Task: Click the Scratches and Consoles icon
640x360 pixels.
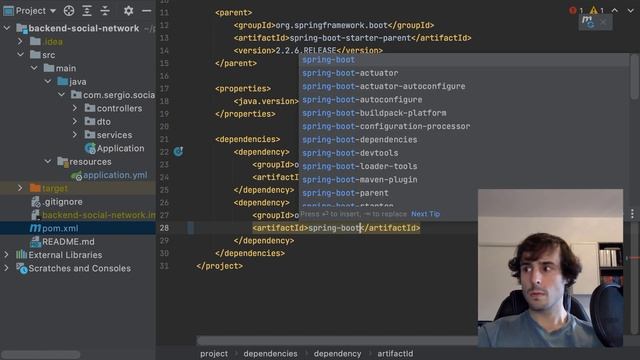Action: [22, 268]
